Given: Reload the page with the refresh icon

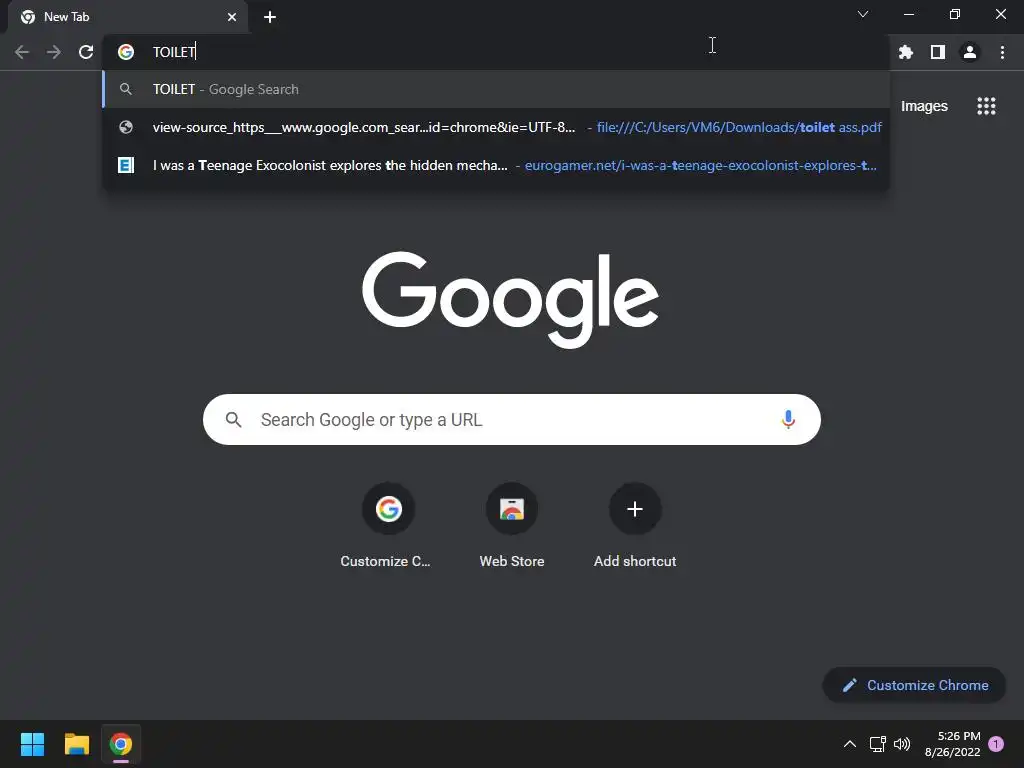Looking at the screenshot, I should (86, 52).
